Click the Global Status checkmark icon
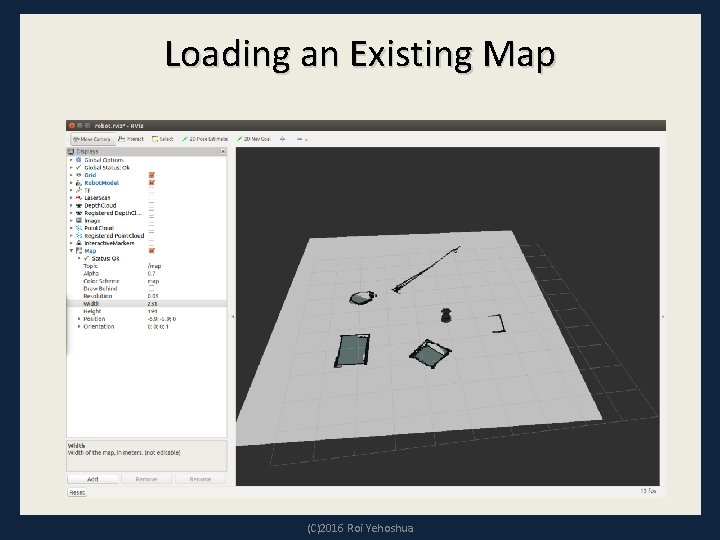Image resolution: width=720 pixels, height=540 pixels. (79, 168)
